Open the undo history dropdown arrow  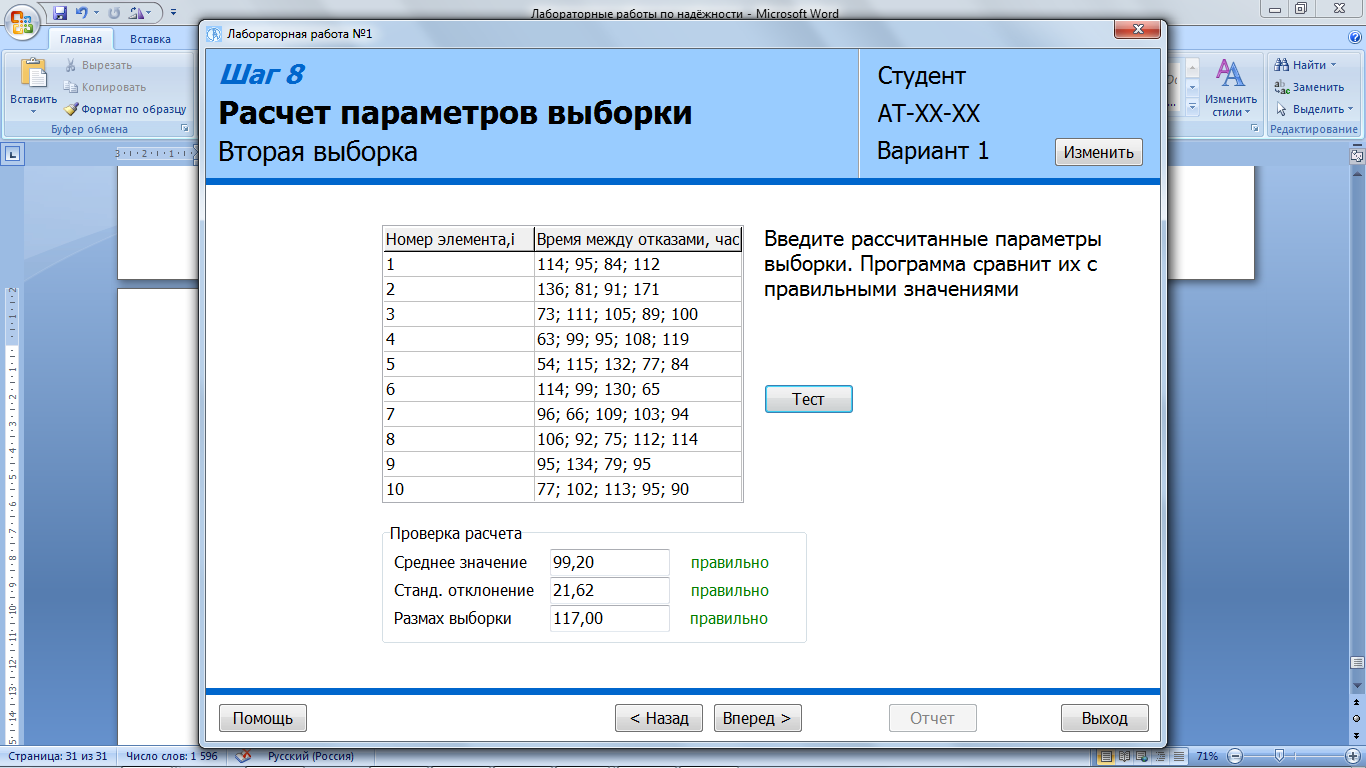(x=96, y=13)
